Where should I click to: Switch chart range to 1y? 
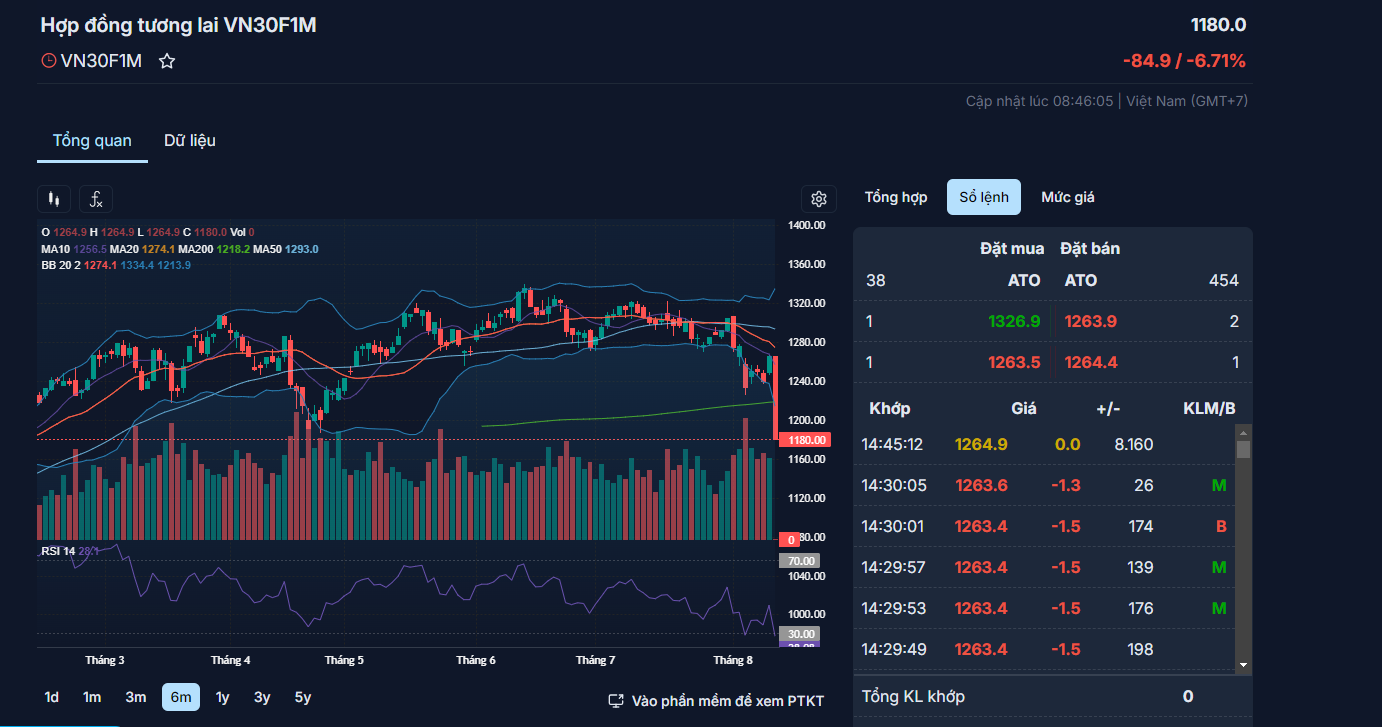222,697
